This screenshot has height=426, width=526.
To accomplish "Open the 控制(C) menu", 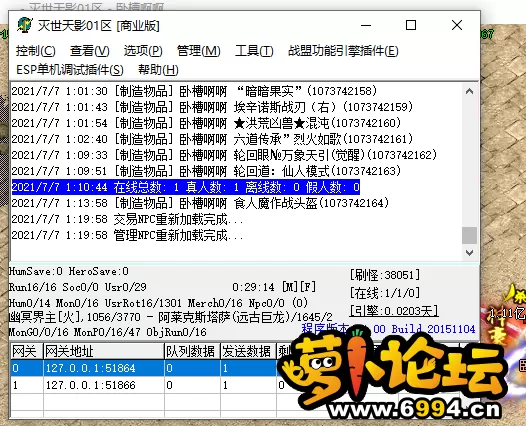I will point(36,51).
